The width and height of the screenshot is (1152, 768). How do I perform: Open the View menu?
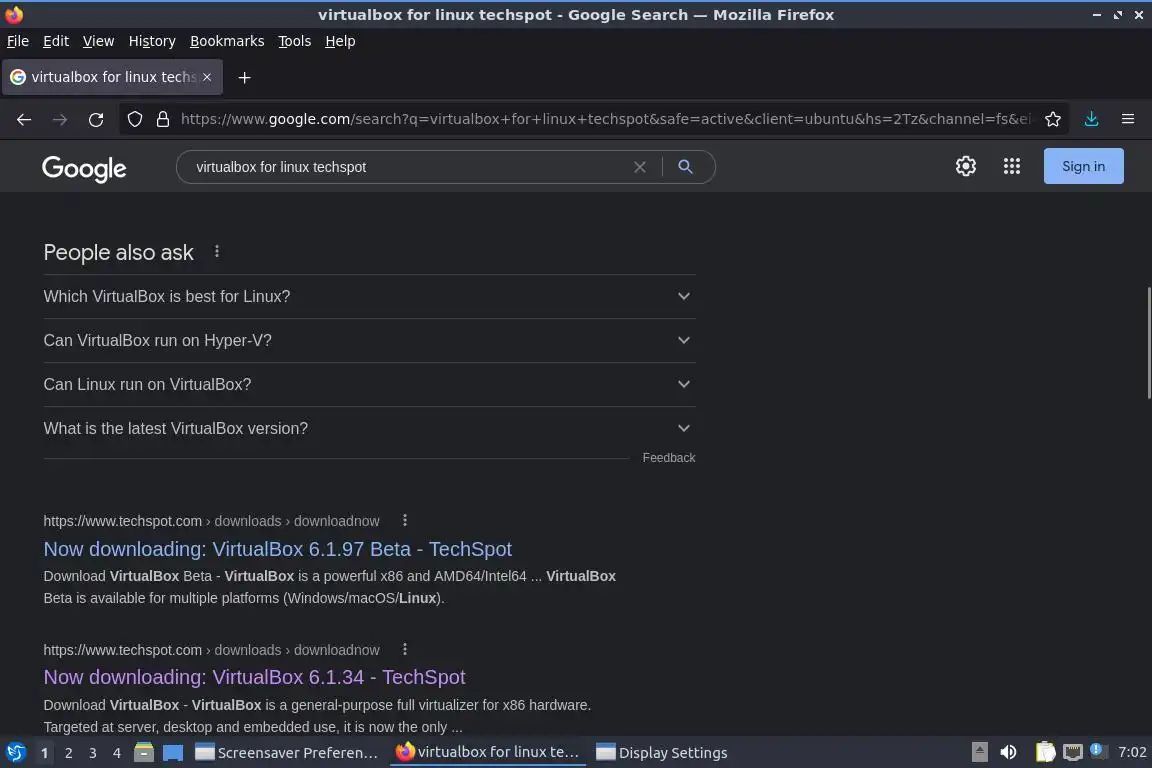[x=98, y=41]
